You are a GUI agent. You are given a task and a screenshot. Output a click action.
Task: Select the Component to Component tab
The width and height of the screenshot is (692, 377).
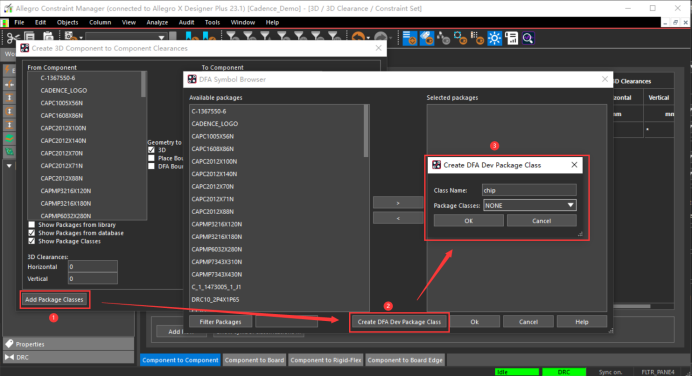tap(181, 360)
